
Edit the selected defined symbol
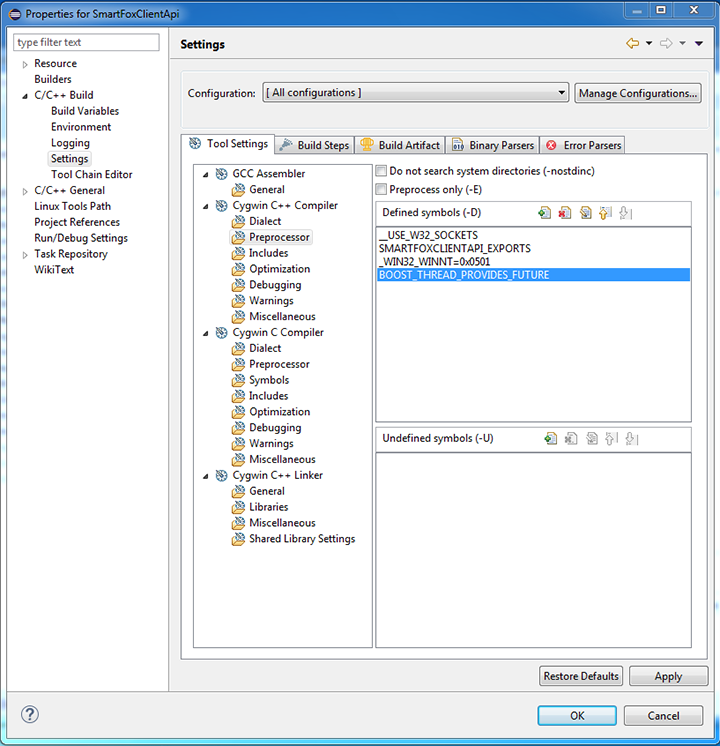pos(585,213)
